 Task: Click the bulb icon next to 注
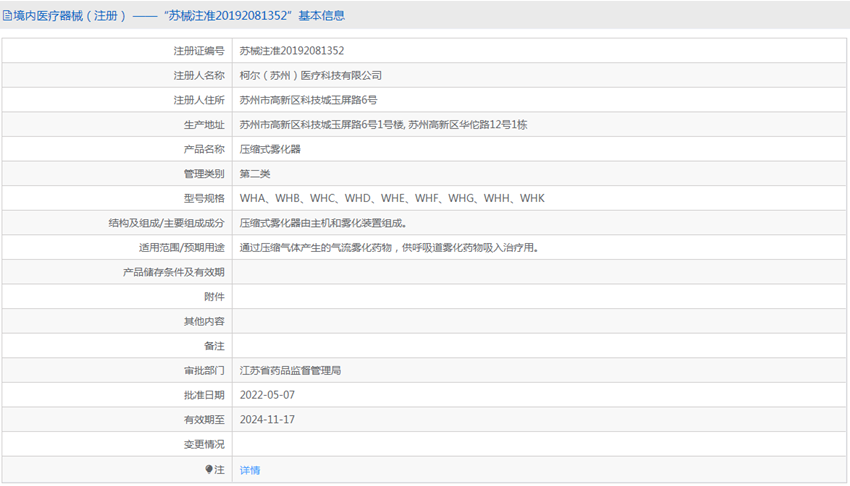pos(209,469)
